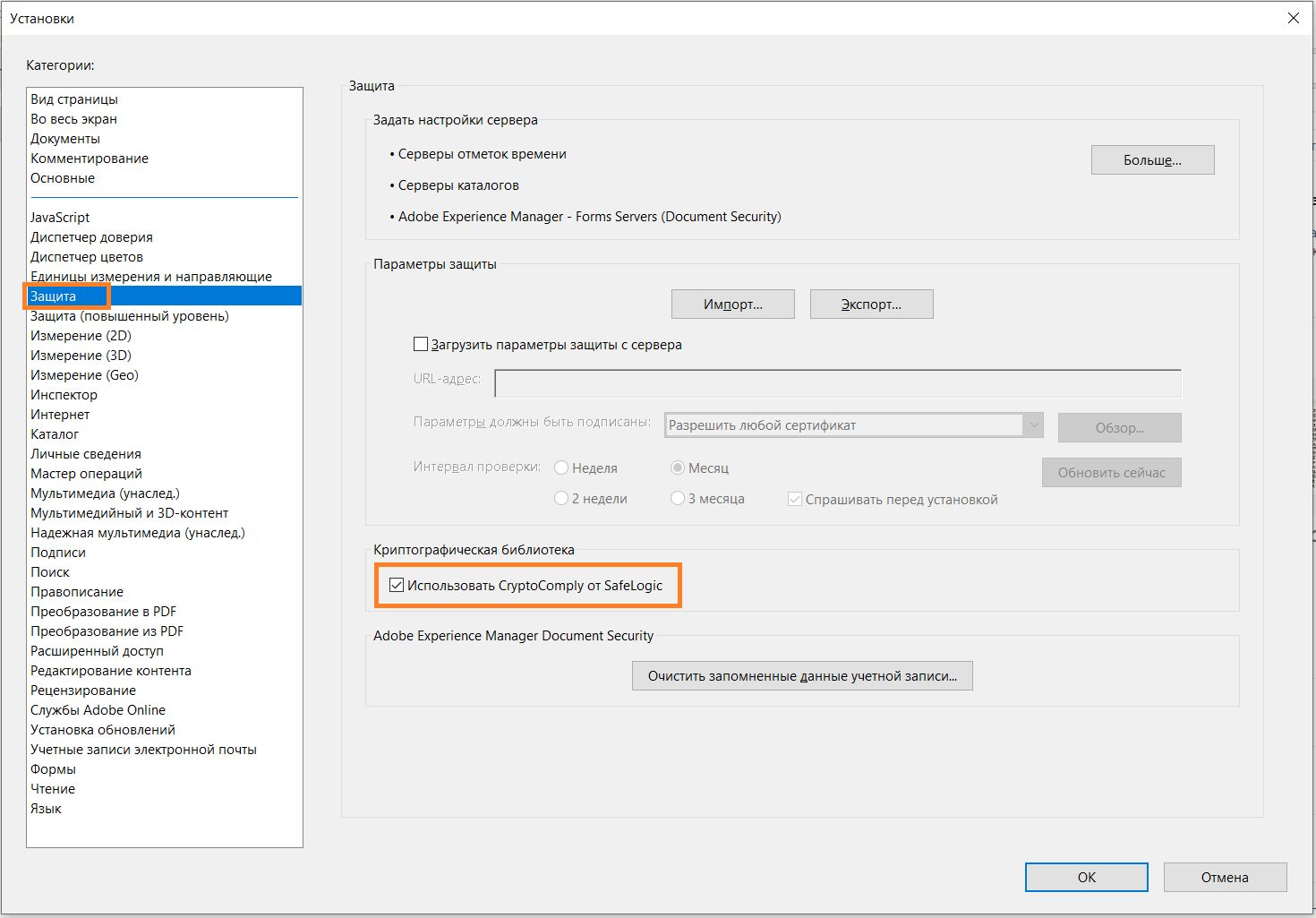Screen dimensions: 1316x918
Task: Open the Инспектор category
Action: point(165,395)
